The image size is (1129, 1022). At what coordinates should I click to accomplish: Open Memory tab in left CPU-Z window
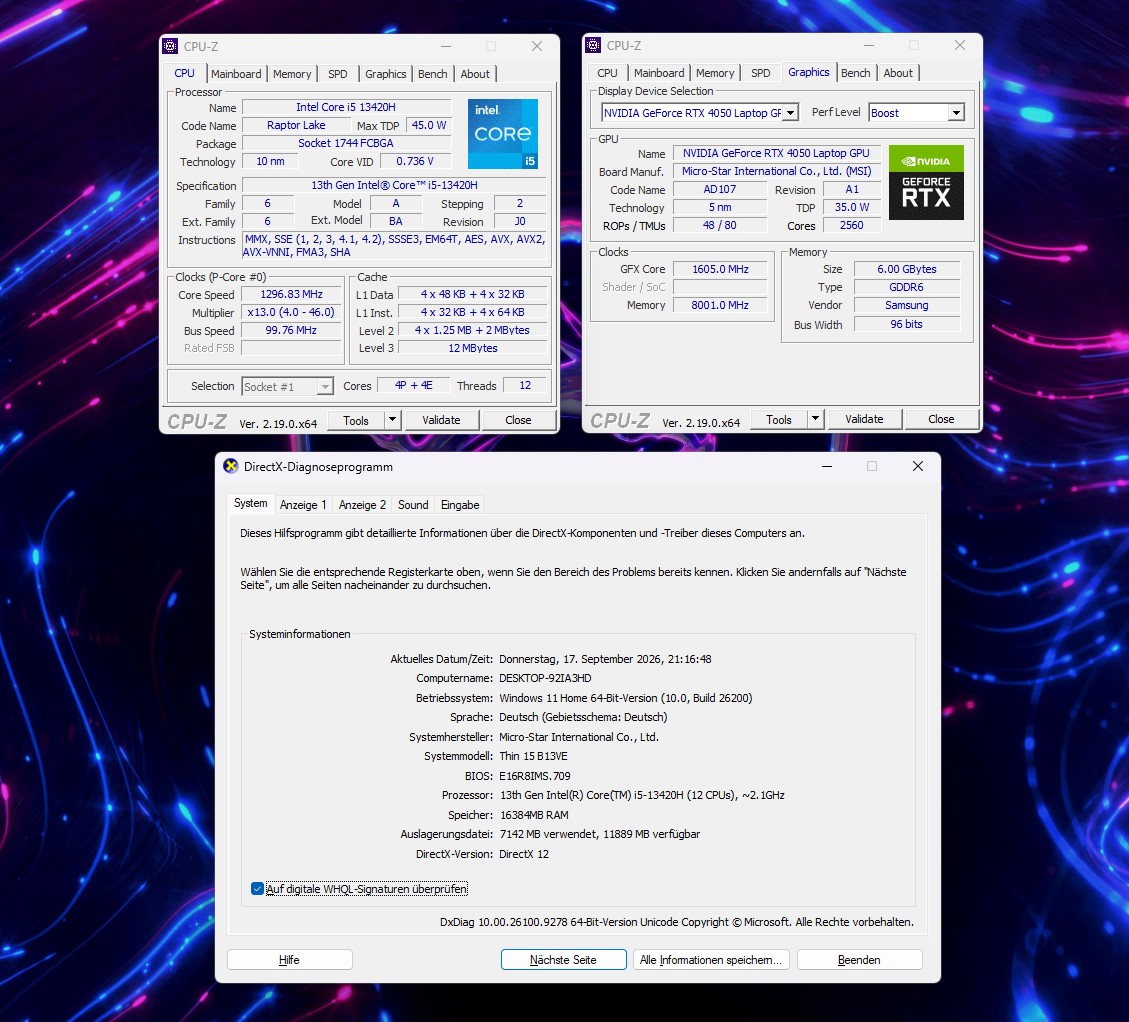coord(292,74)
